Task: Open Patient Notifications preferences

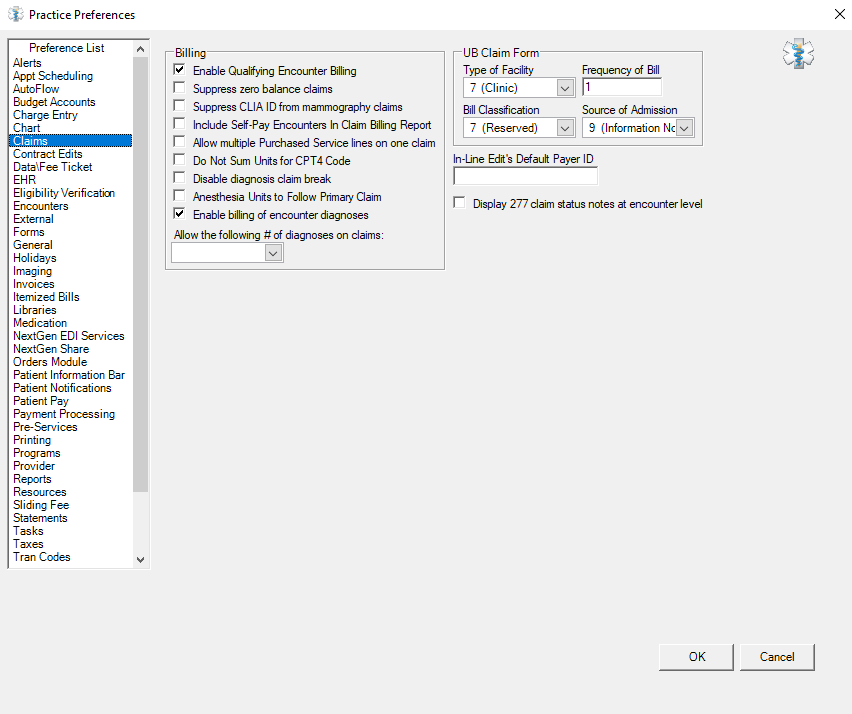Action: (62, 389)
